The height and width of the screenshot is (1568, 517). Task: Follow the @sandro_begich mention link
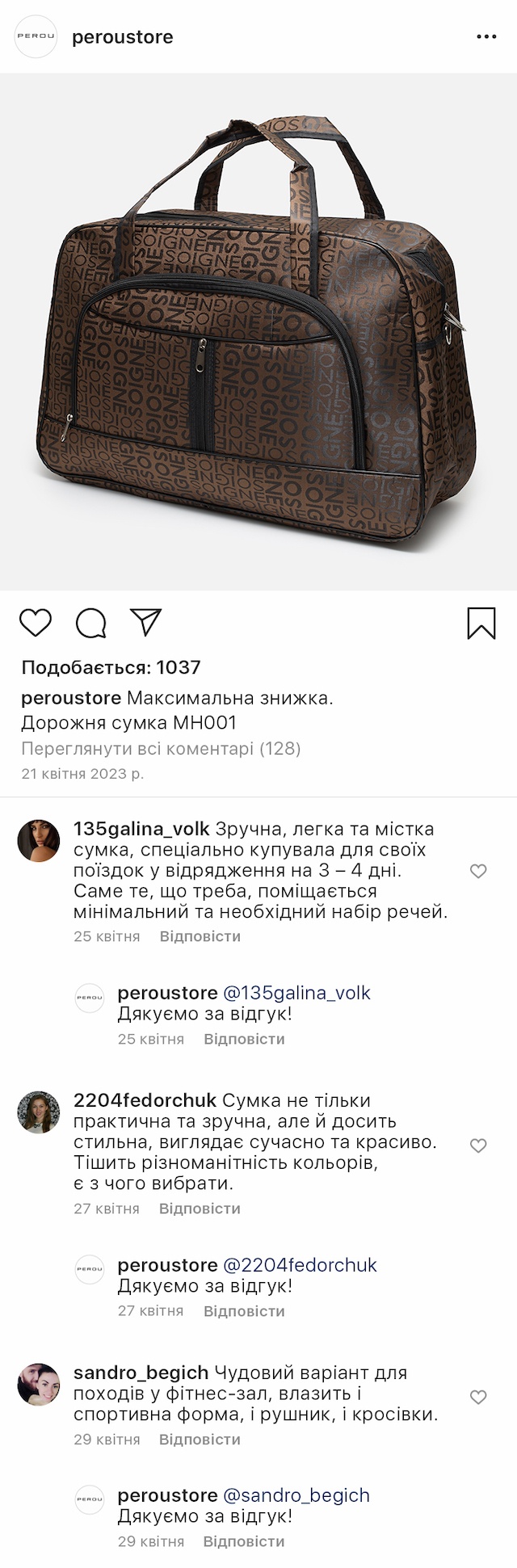[x=296, y=1495]
